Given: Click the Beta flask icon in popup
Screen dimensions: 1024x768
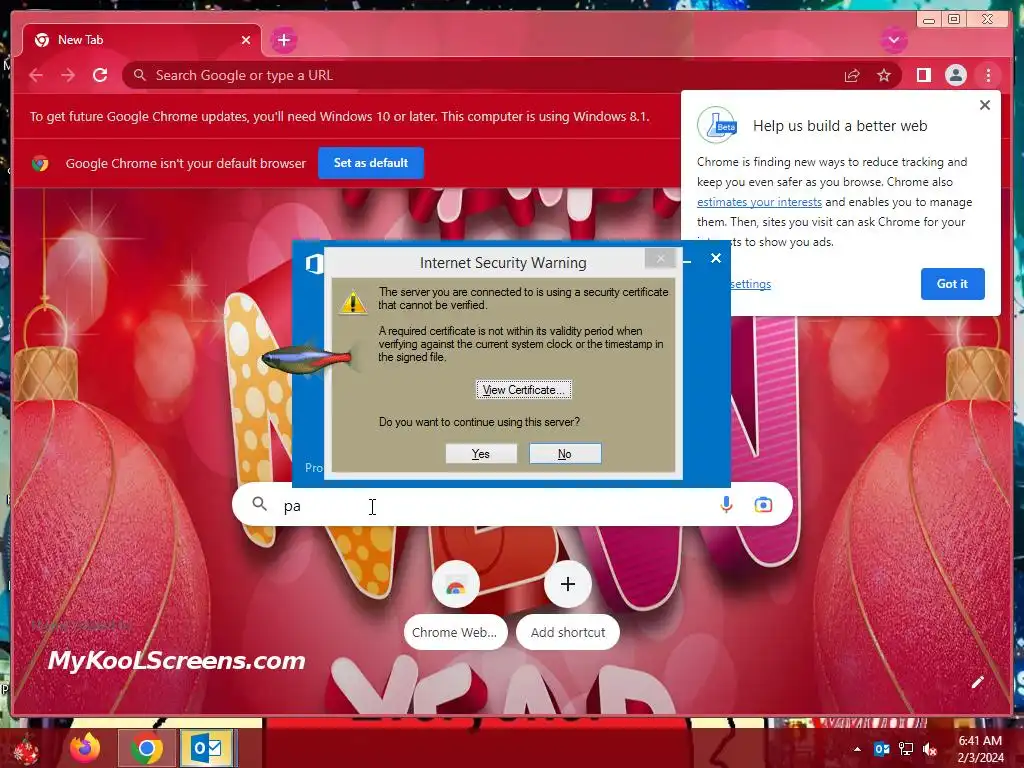Looking at the screenshot, I should coord(717,125).
